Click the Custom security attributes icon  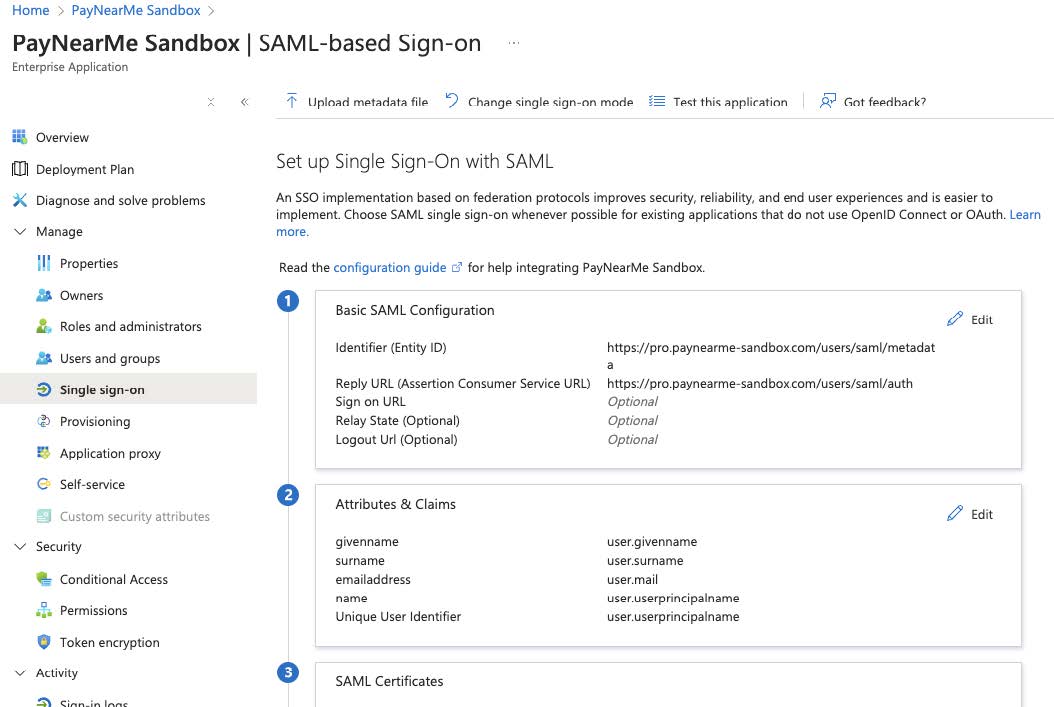coord(44,516)
